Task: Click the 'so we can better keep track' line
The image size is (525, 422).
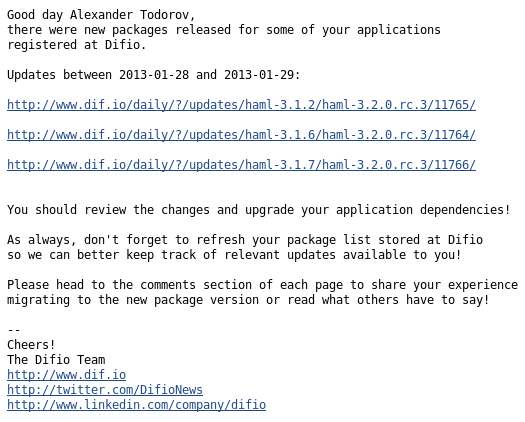Action: (x=234, y=255)
